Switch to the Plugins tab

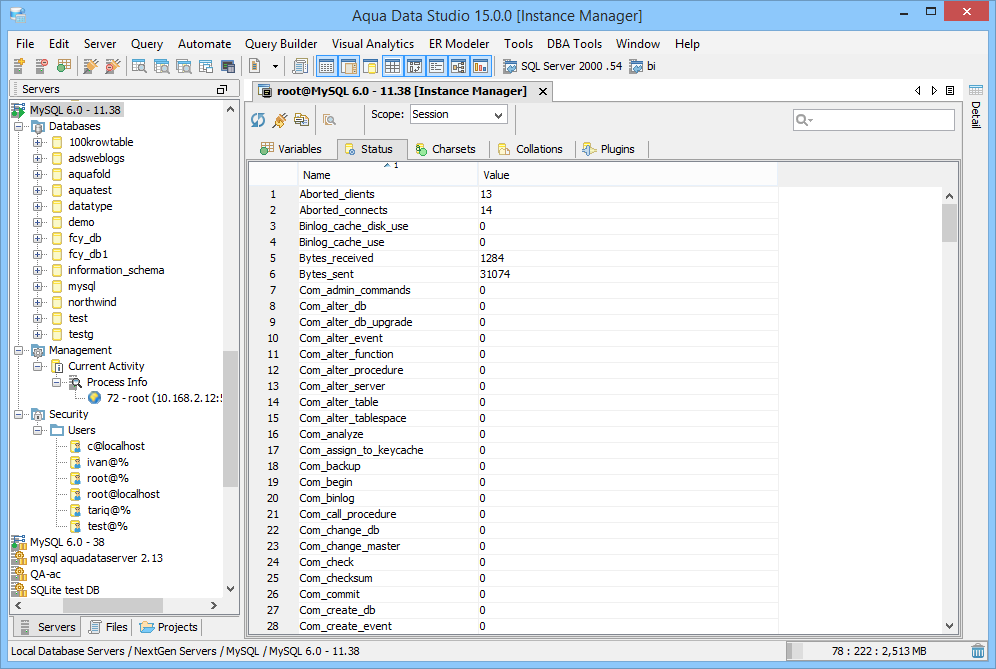609,149
